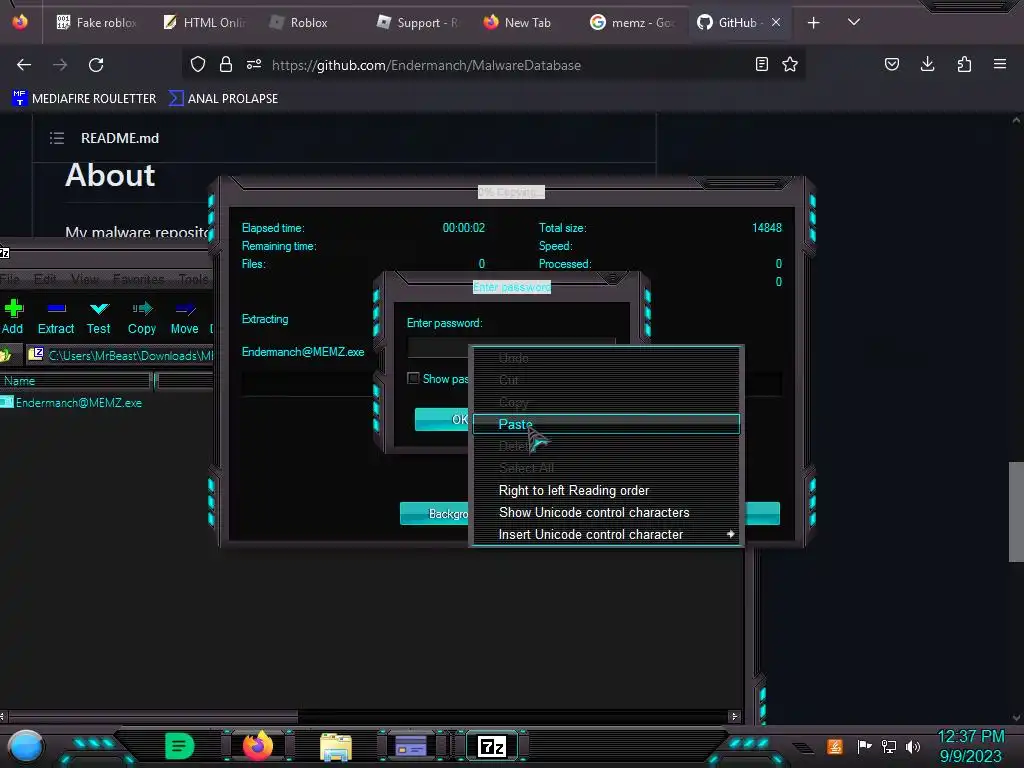Switch to the HTML Online tab
Viewport: 1024px width, 768px height.
pyautogui.click(x=204, y=23)
